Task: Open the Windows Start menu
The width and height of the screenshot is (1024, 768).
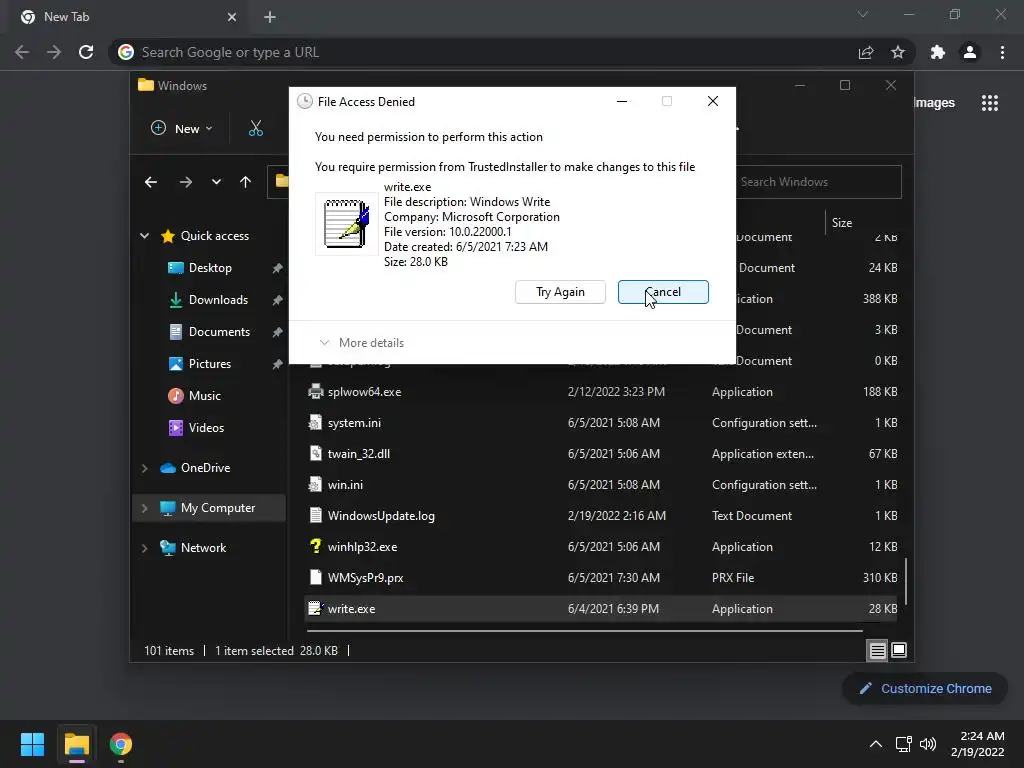Action: (32, 744)
